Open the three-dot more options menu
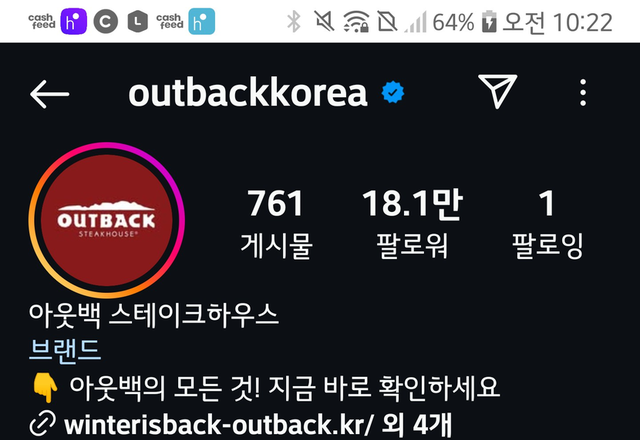Screen dimensions: 640x440 583,93
